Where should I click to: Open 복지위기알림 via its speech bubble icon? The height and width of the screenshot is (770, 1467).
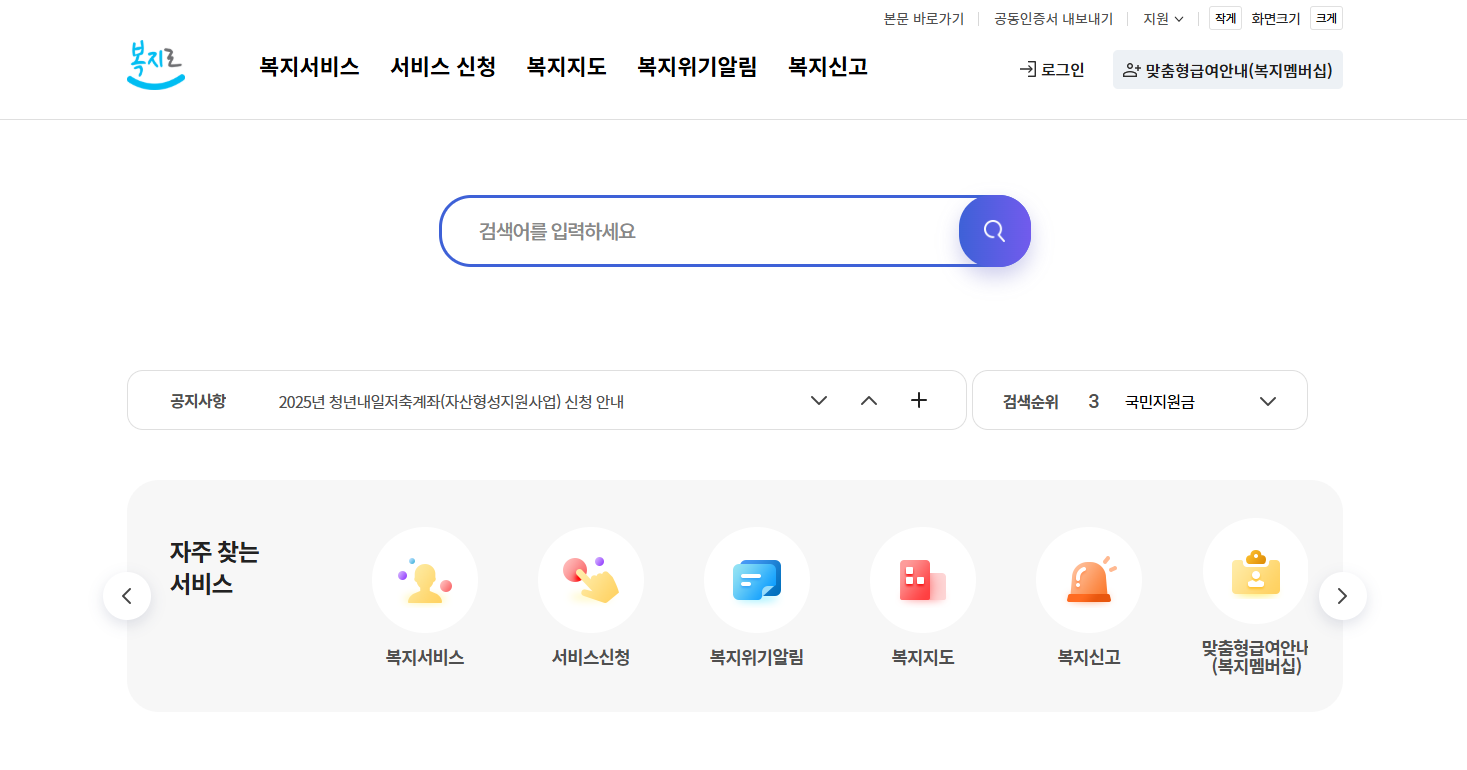(757, 579)
